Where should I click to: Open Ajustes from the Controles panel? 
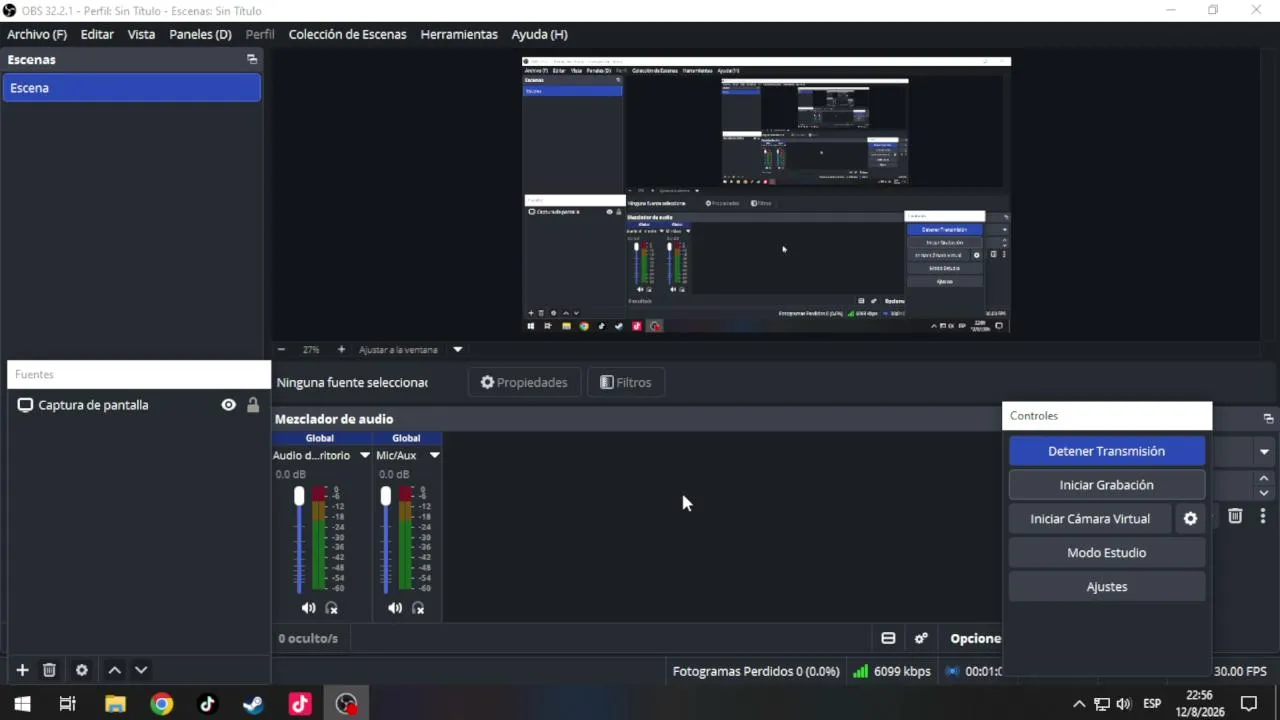[x=1106, y=587]
